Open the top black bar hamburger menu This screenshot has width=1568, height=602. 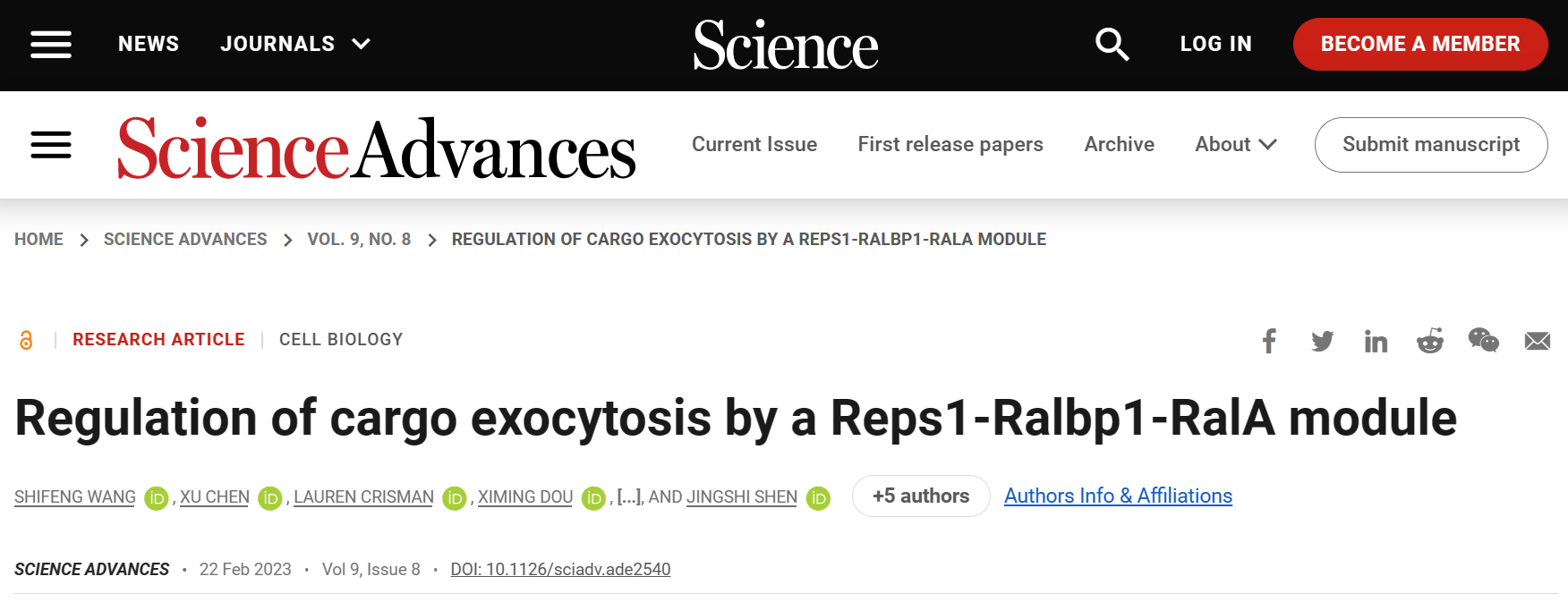pyautogui.click(x=51, y=44)
